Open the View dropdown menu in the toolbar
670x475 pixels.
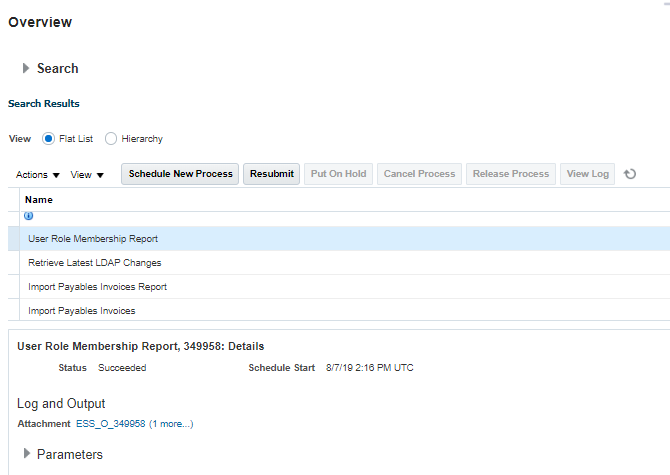87,175
